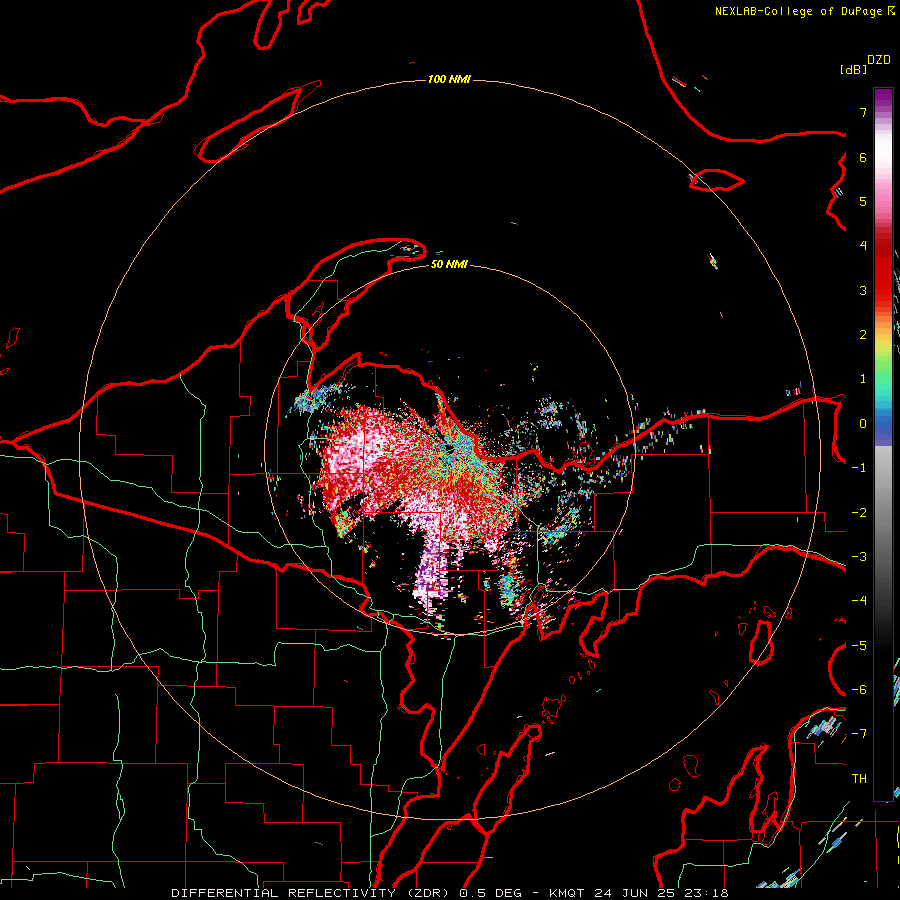Click the DZD legend title

pyautogui.click(x=879, y=60)
